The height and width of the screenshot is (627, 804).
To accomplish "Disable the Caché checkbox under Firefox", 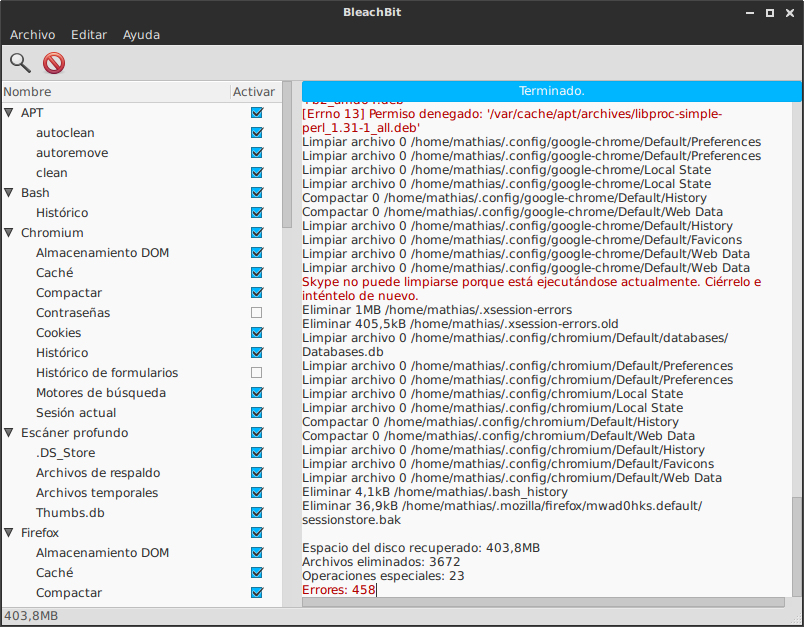I will coord(256,573).
